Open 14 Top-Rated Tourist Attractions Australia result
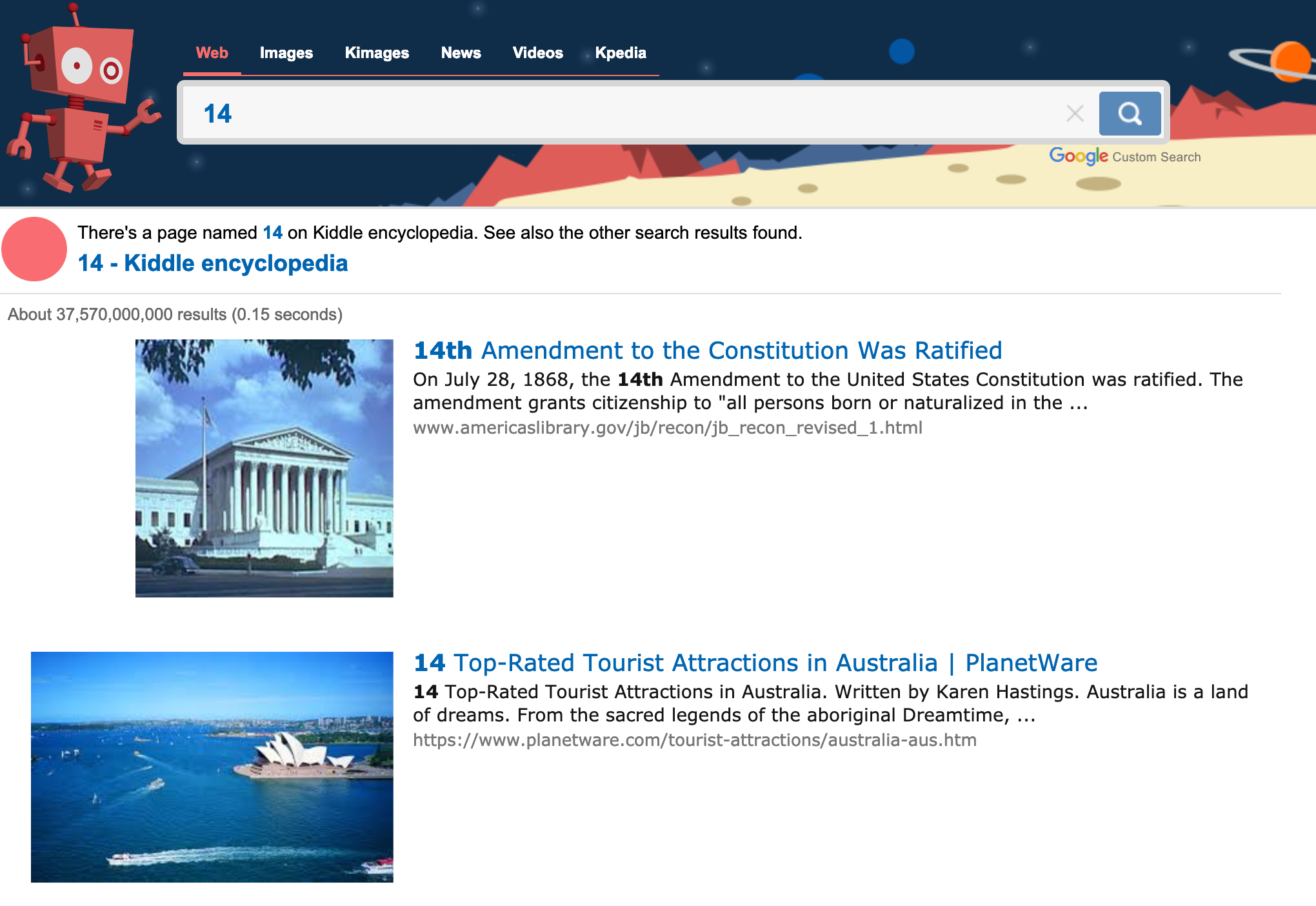 pyautogui.click(x=755, y=663)
